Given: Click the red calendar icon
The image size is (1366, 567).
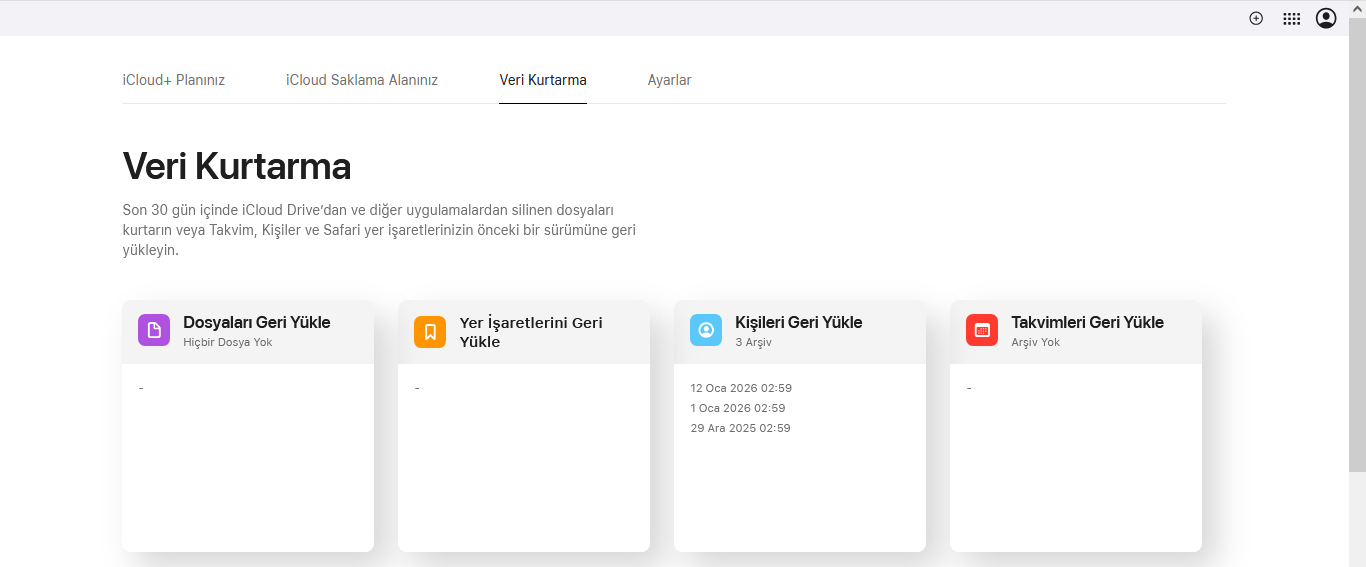Looking at the screenshot, I should [982, 331].
